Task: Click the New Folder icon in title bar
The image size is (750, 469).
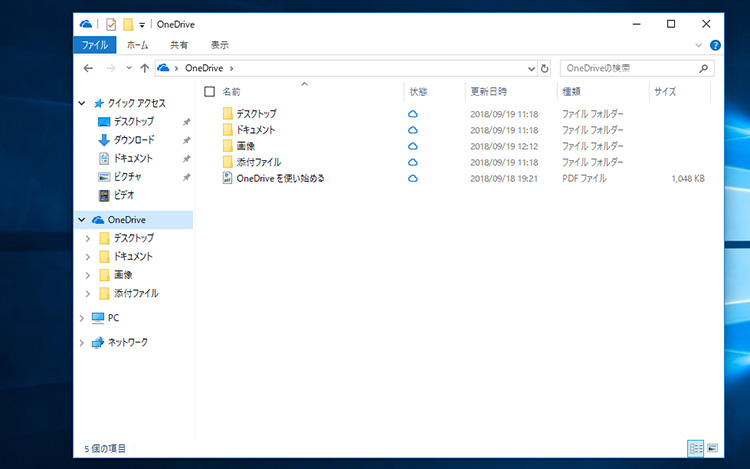Action: (128, 24)
